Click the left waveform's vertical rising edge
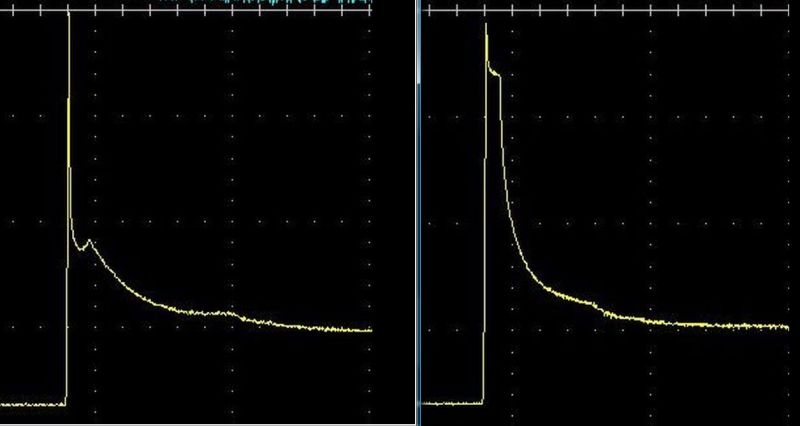The image size is (800, 426). point(66,330)
